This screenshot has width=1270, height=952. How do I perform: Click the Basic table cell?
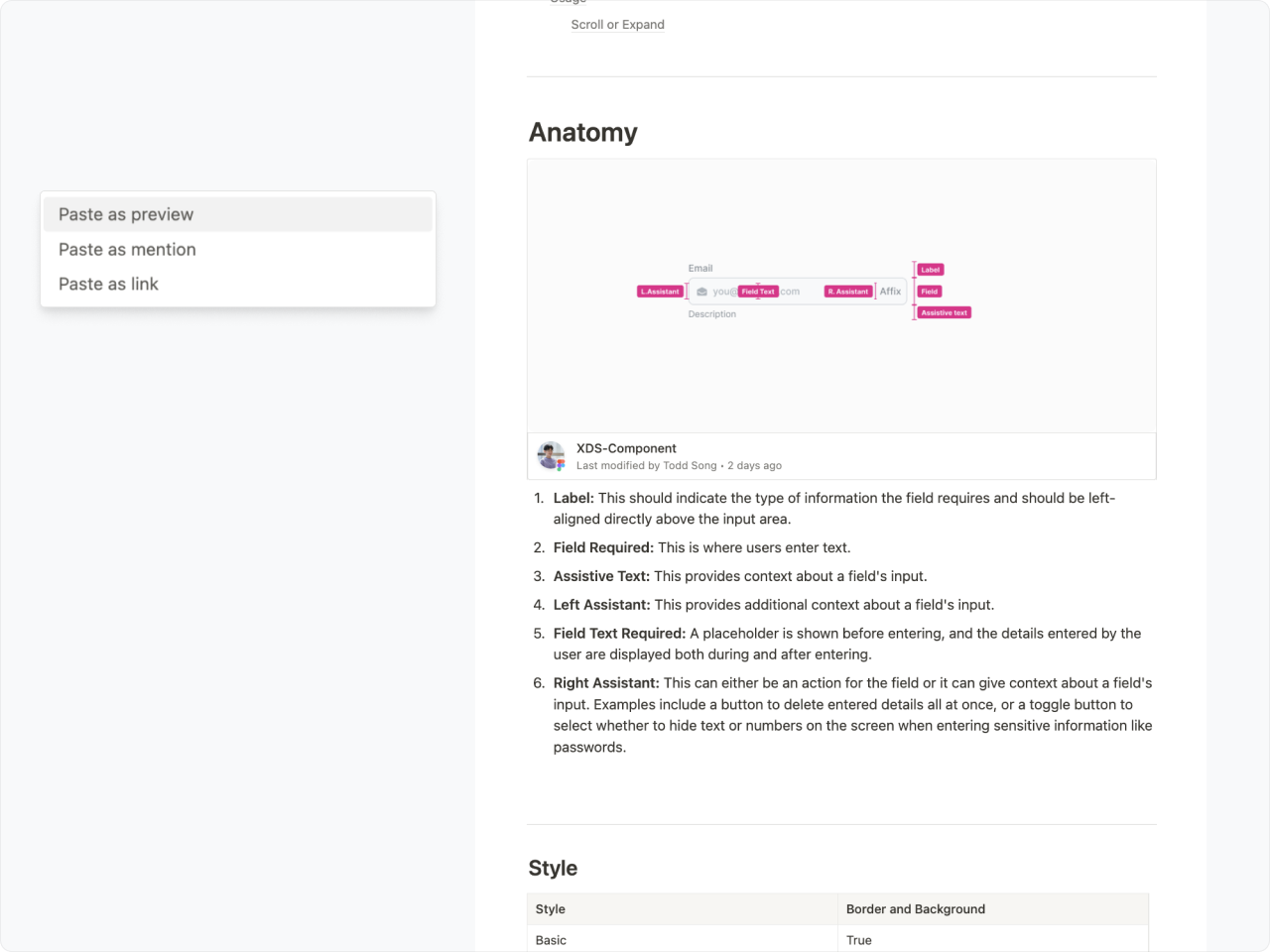click(x=683, y=939)
